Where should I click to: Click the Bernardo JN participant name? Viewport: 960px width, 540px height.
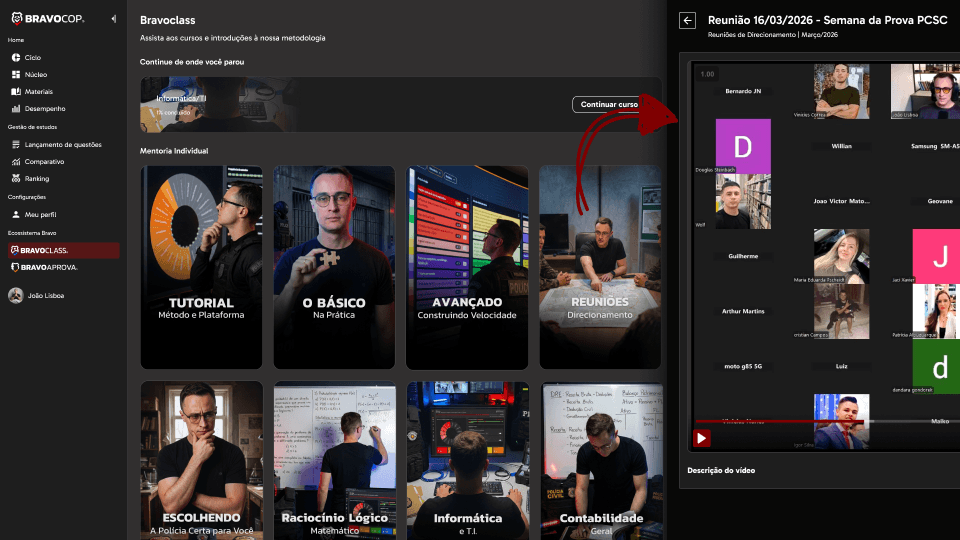coord(743,91)
